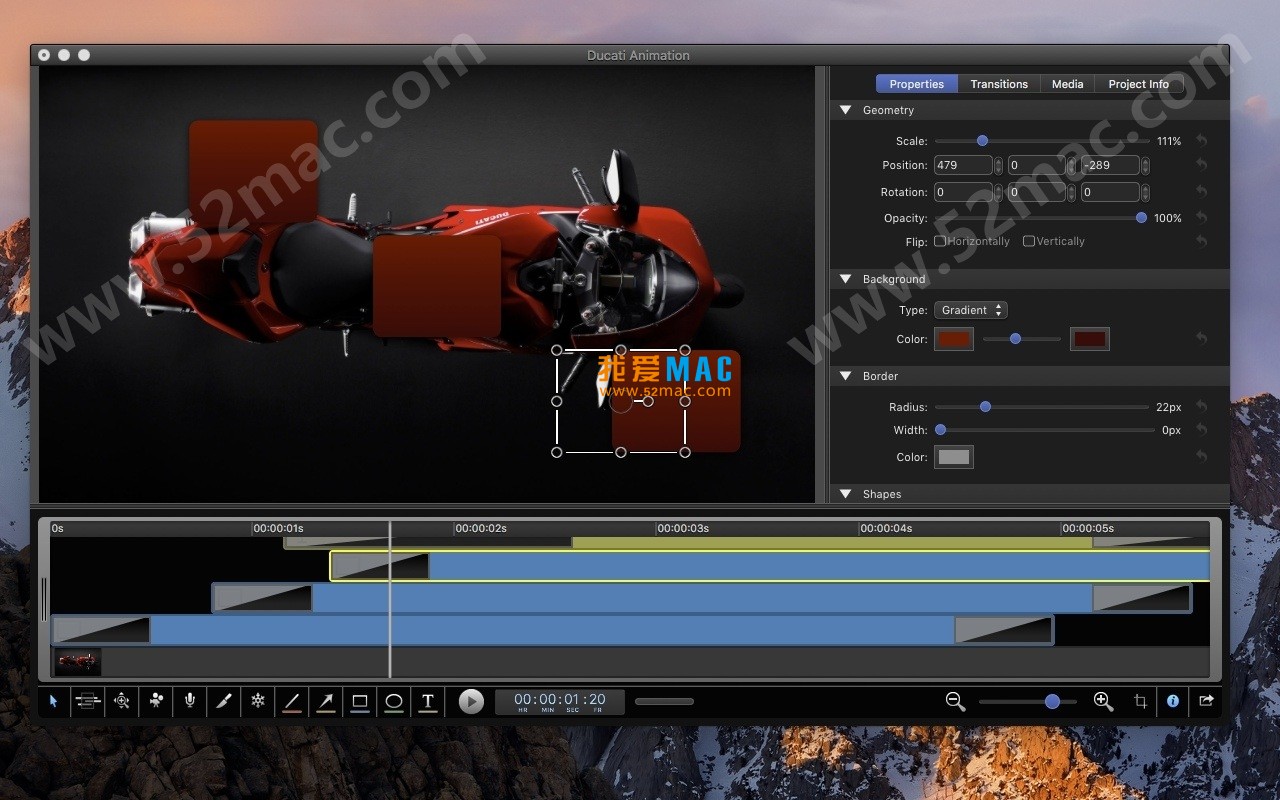This screenshot has width=1280, height=800.
Task: Reset the Background color
Action: click(x=1201, y=339)
